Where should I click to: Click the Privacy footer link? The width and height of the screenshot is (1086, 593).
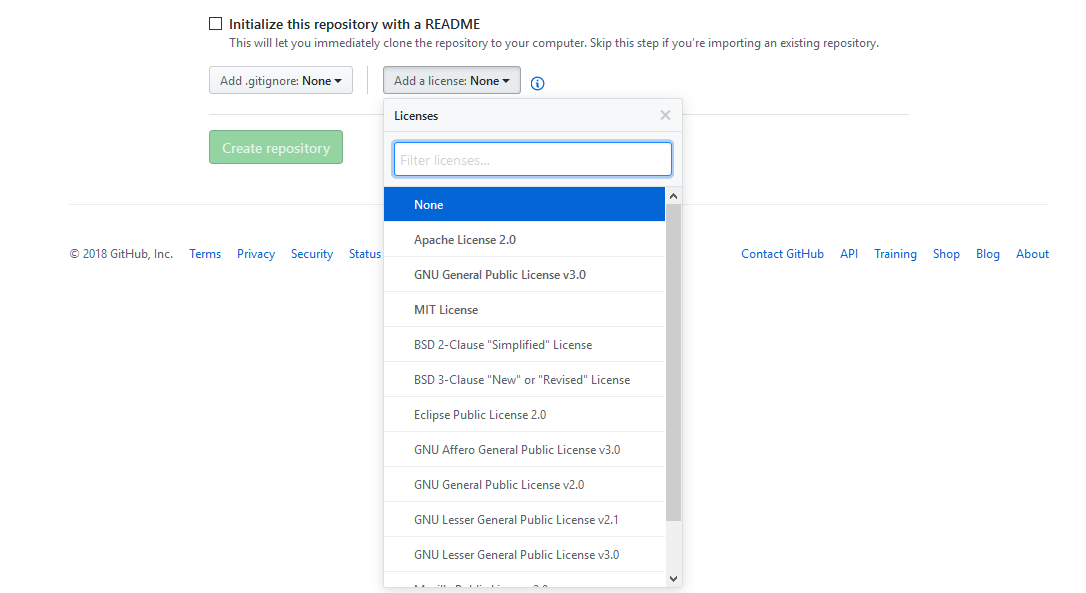256,253
